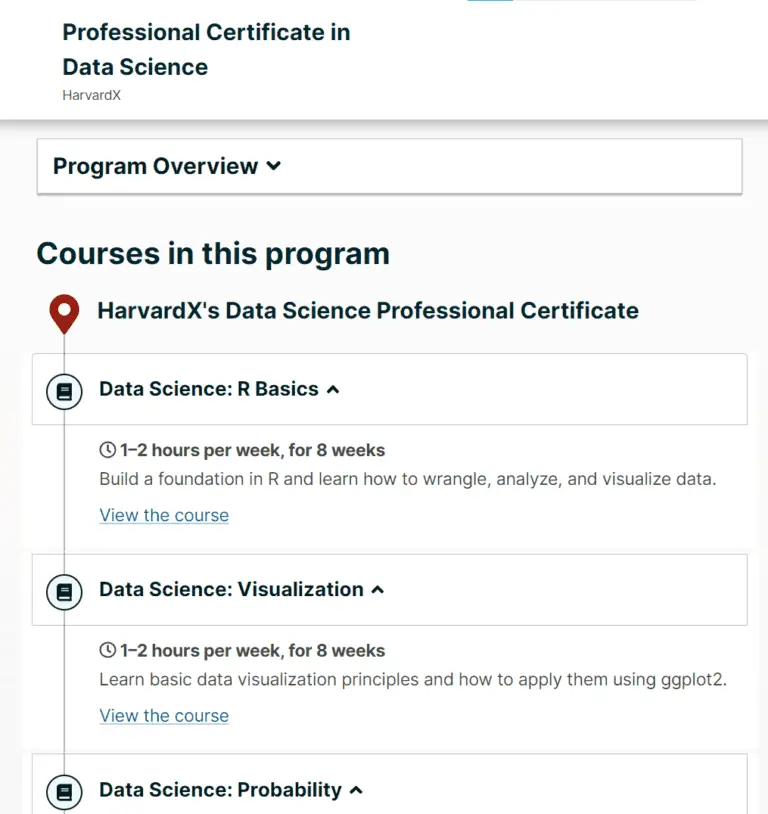Expand the Program Overview chevron
Image resolution: width=768 pixels, height=814 pixels.
point(274,167)
